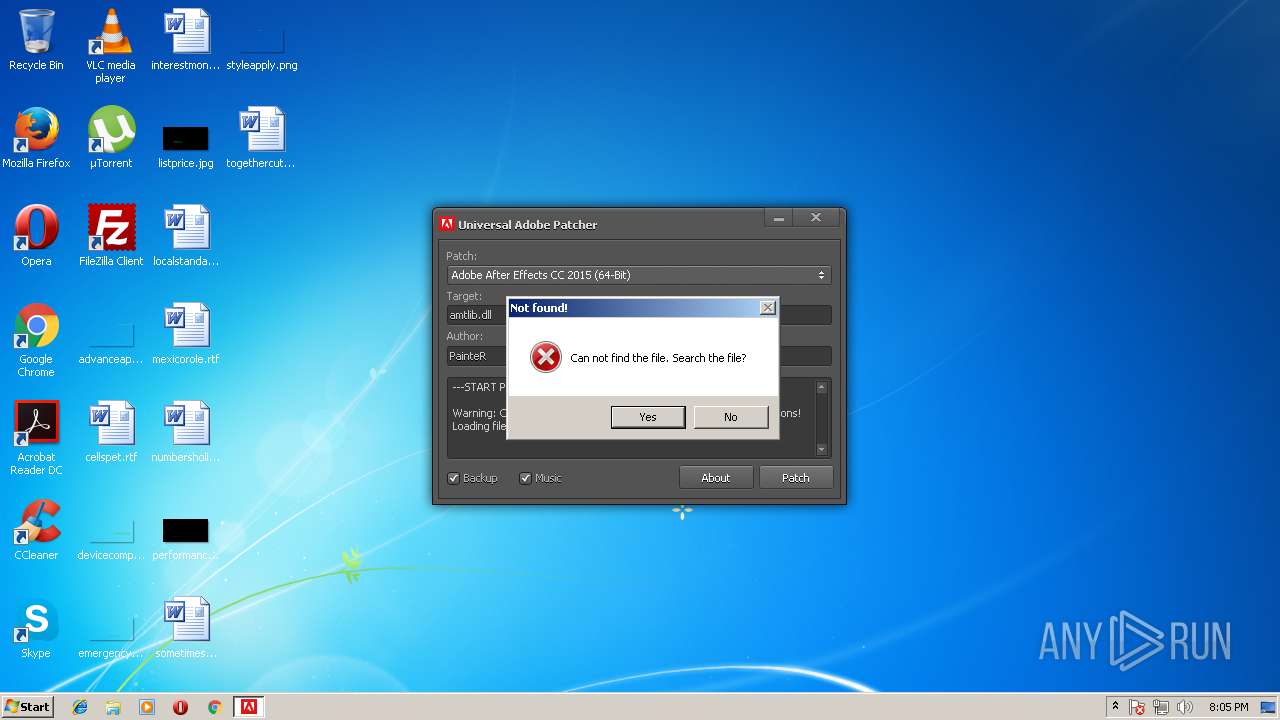Viewport: 1280px width, 720px height.
Task: Open mexicorole.rtf document
Action: tap(185, 334)
